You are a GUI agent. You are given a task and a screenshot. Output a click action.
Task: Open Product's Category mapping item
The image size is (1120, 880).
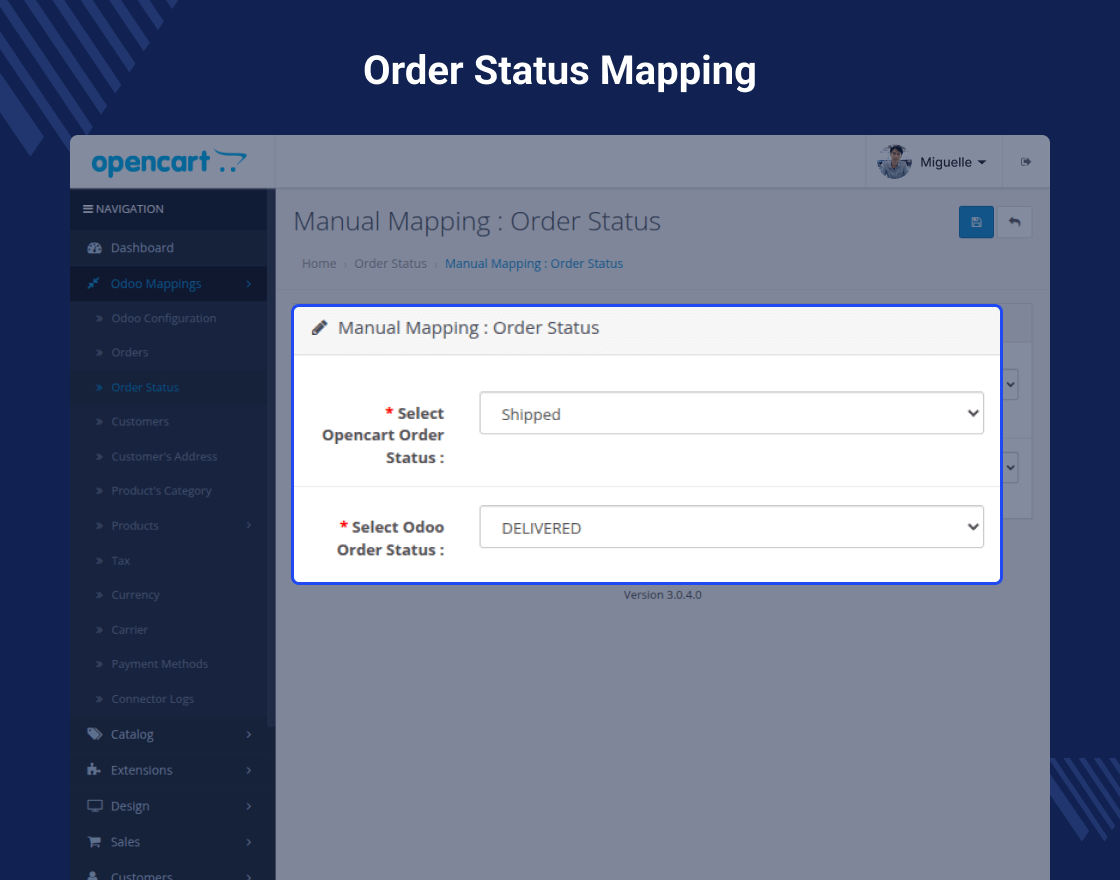(161, 491)
